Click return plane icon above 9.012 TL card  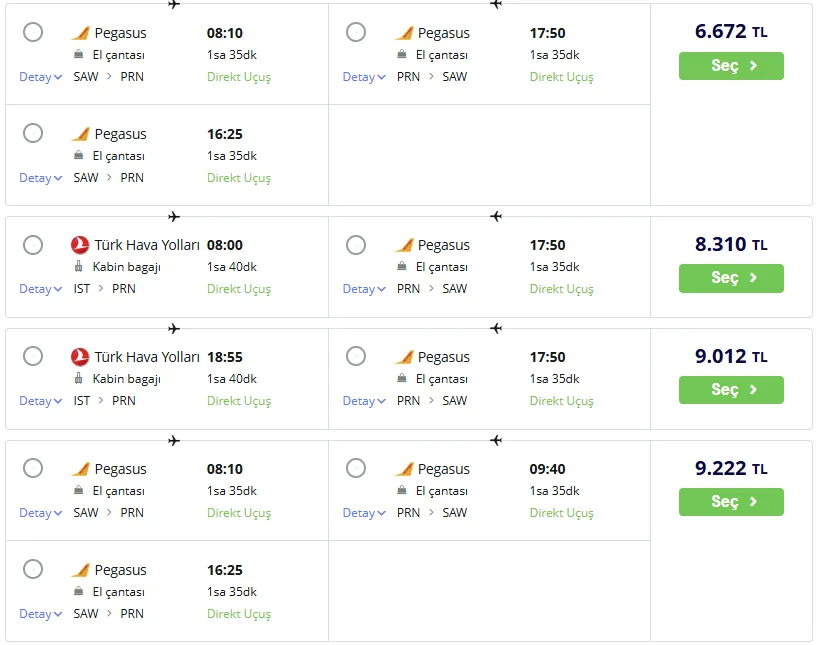click(x=496, y=328)
